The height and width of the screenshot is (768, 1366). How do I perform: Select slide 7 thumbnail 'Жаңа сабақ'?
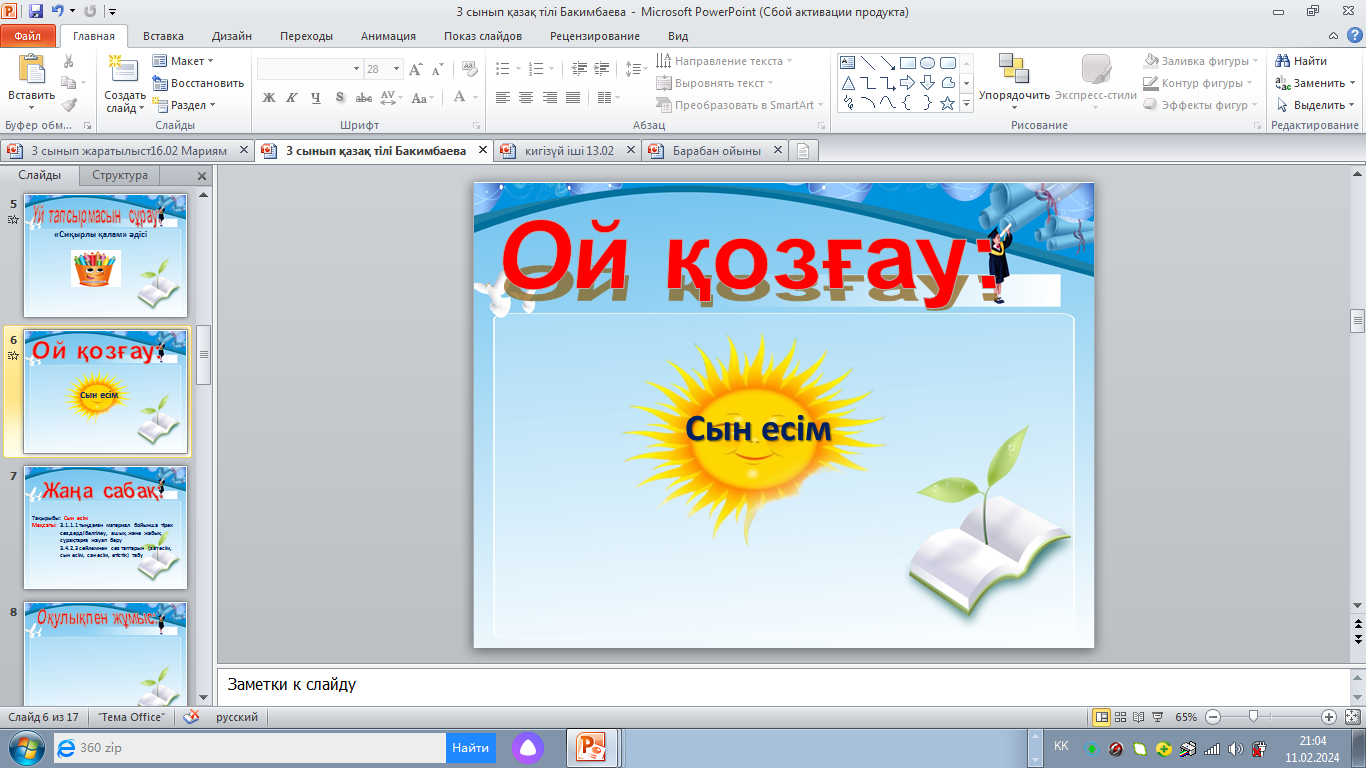coord(105,527)
